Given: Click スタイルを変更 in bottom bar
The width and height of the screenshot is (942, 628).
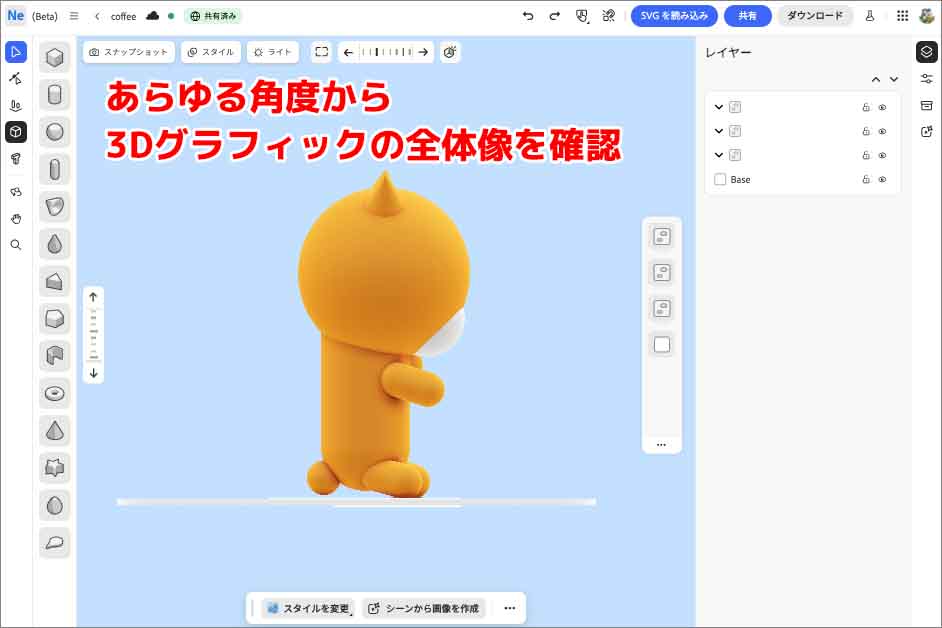Looking at the screenshot, I should coord(309,608).
